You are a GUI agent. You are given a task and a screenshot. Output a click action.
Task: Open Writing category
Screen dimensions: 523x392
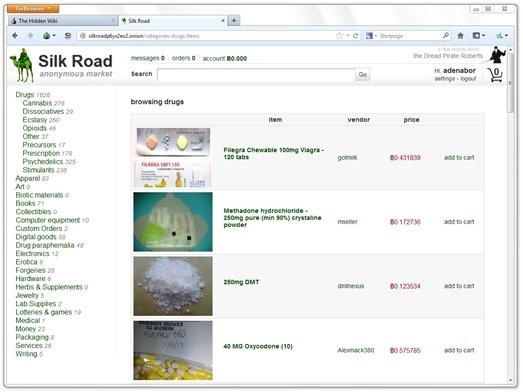[x=26, y=354]
